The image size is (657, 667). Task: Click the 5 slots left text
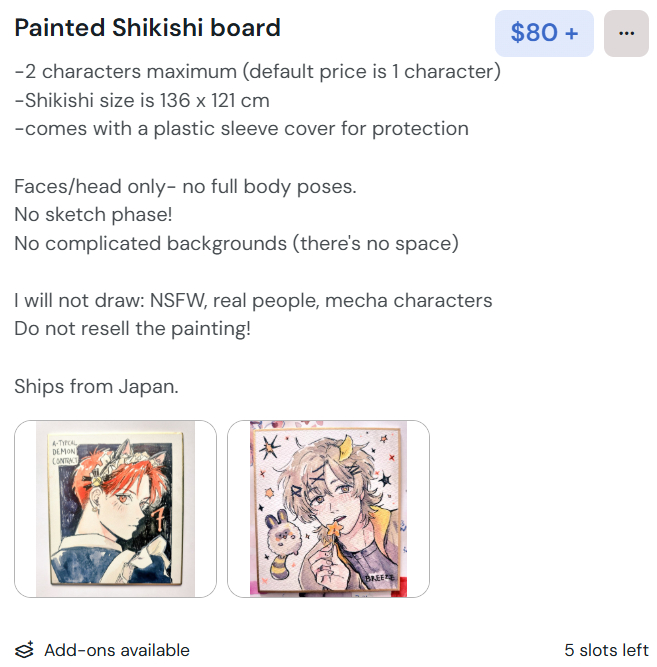tap(606, 650)
